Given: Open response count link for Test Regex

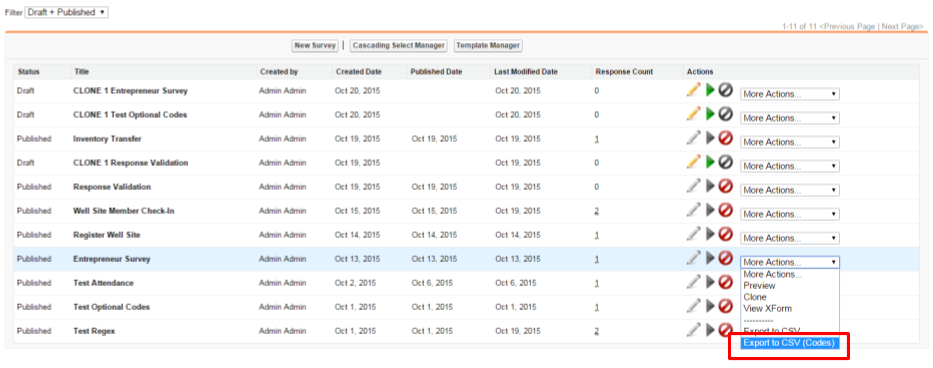Looking at the screenshot, I should (x=596, y=331).
